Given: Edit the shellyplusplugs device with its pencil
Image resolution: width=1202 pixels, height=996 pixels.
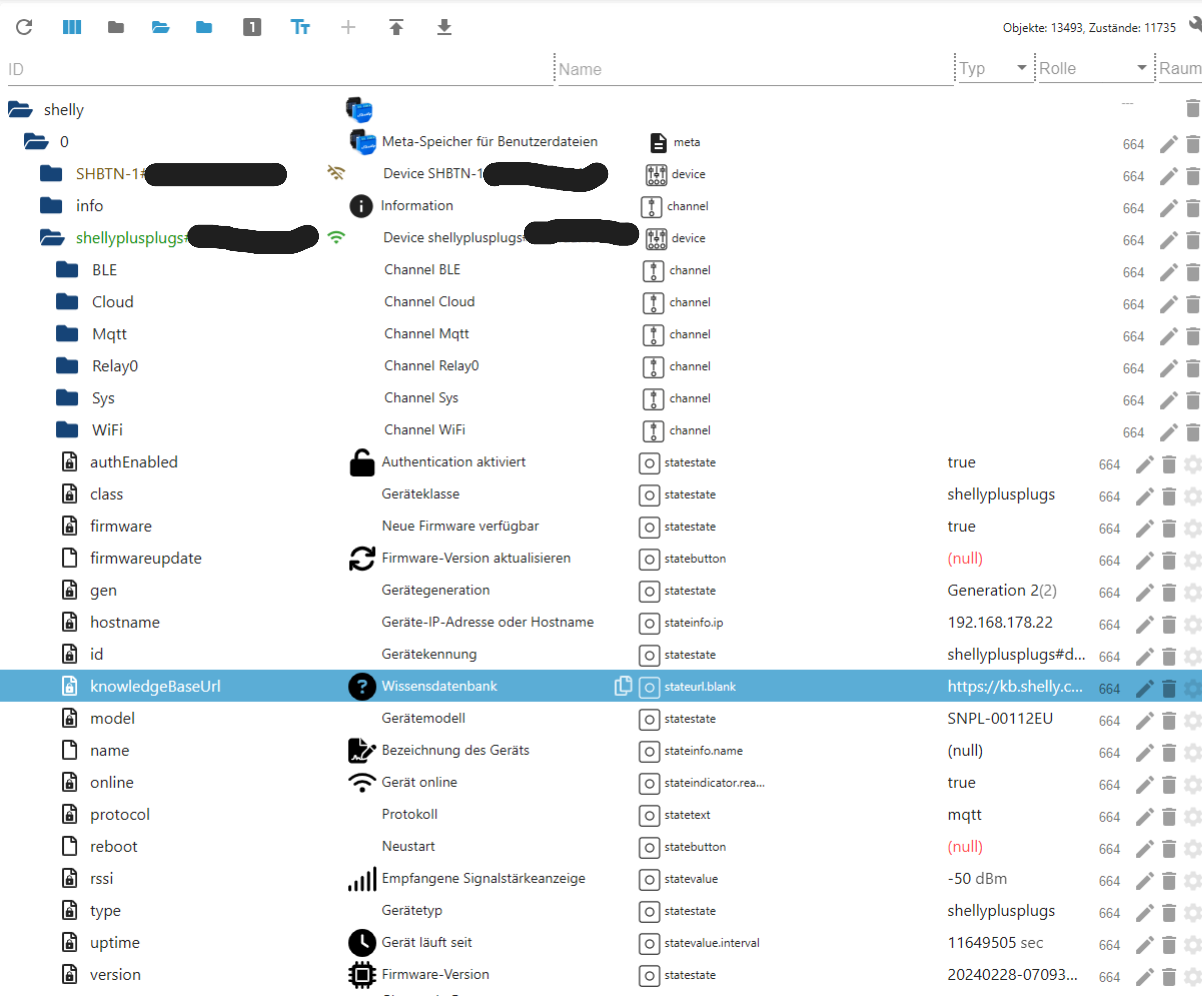Looking at the screenshot, I should coord(1168,240).
